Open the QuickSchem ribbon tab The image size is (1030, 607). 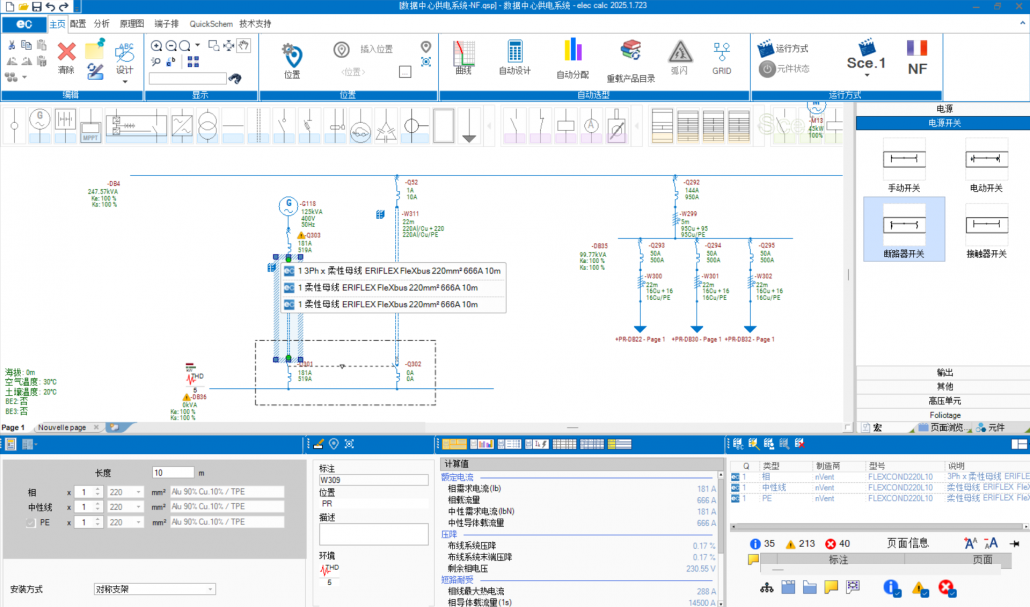(x=210, y=22)
